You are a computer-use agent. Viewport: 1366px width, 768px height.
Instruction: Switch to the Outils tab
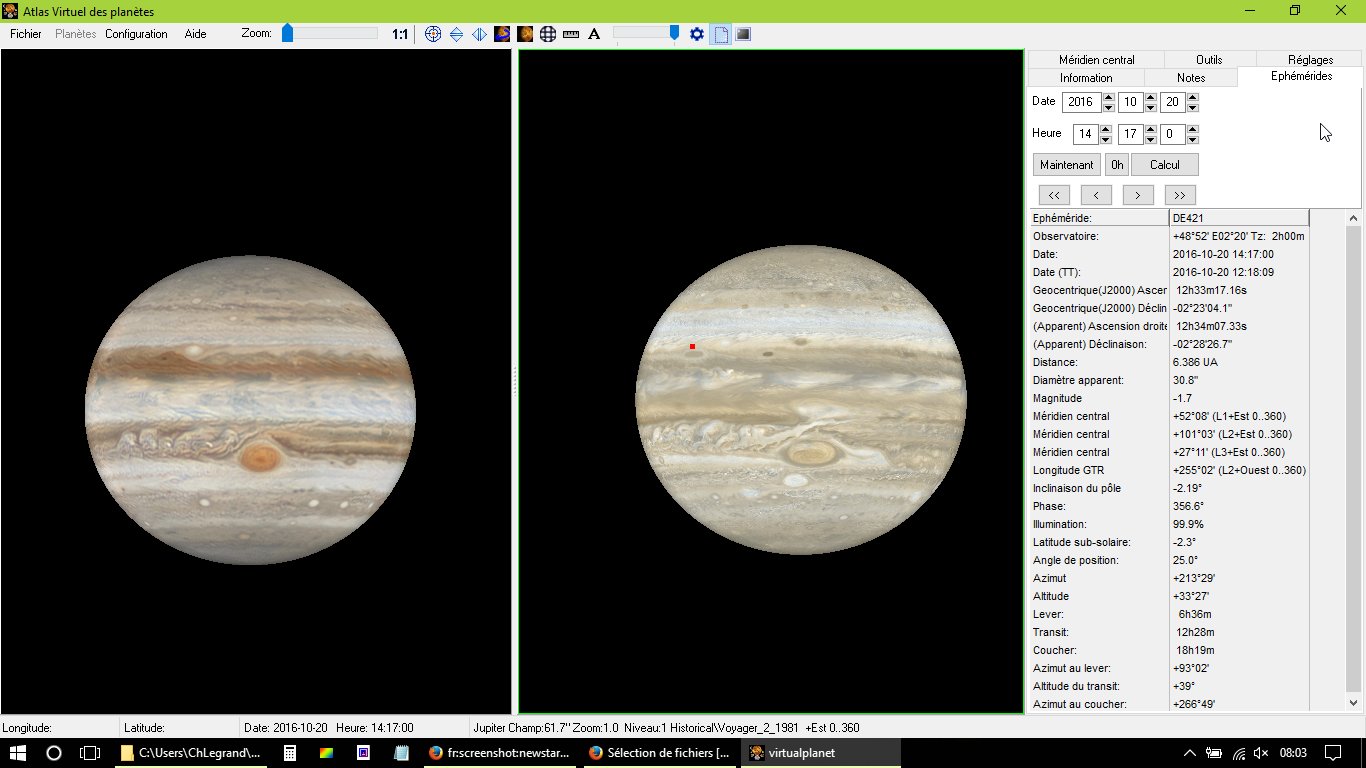(x=1210, y=60)
